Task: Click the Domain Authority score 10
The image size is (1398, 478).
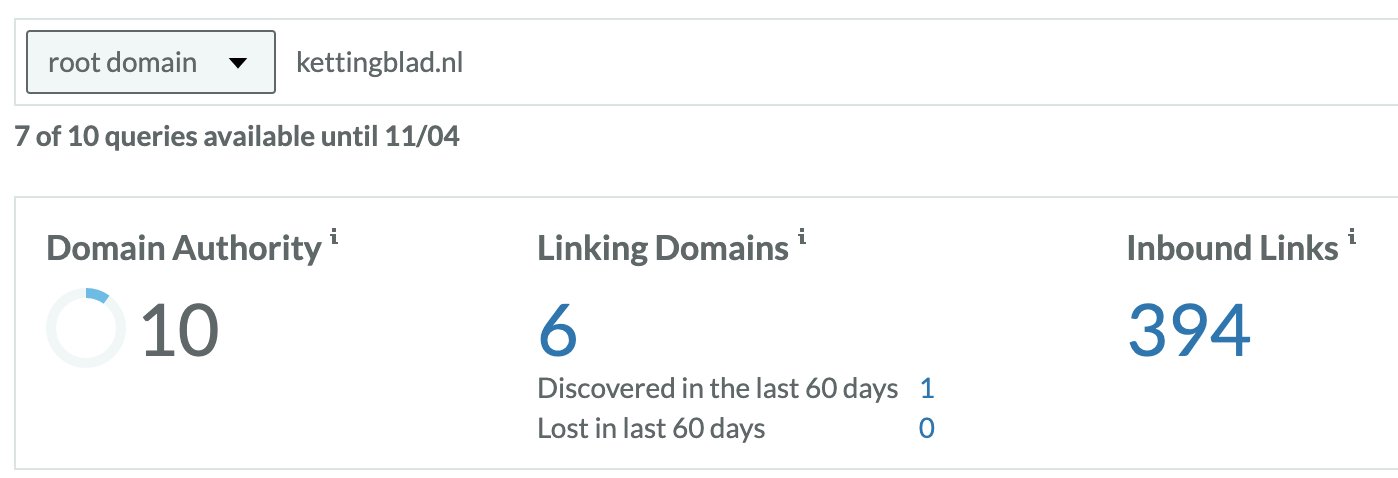Action: tap(179, 330)
